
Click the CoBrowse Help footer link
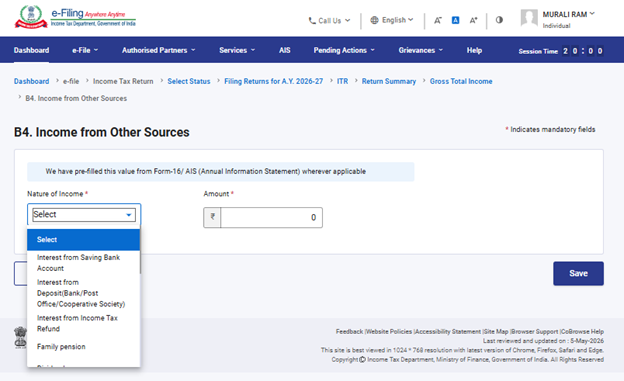click(582, 331)
